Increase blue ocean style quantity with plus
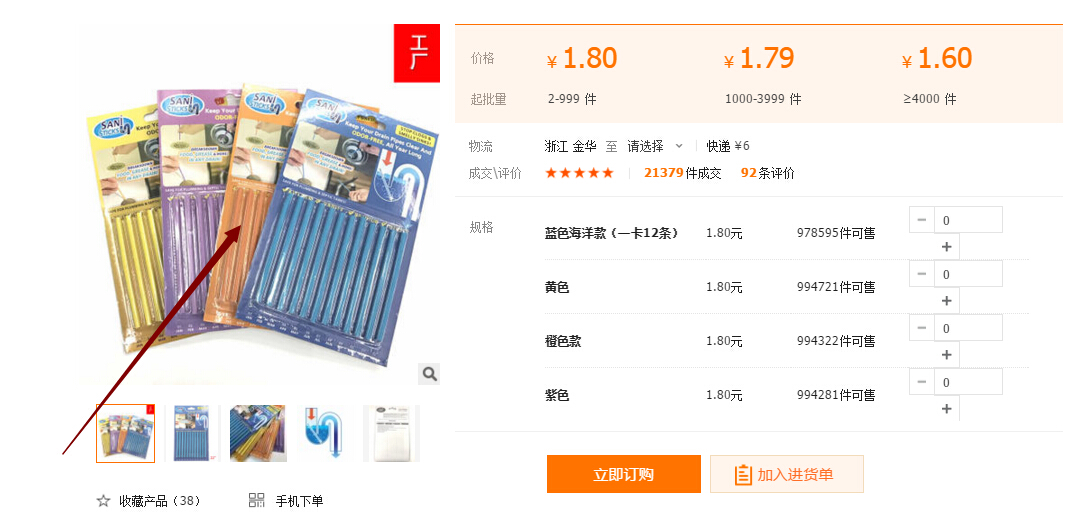 point(947,246)
